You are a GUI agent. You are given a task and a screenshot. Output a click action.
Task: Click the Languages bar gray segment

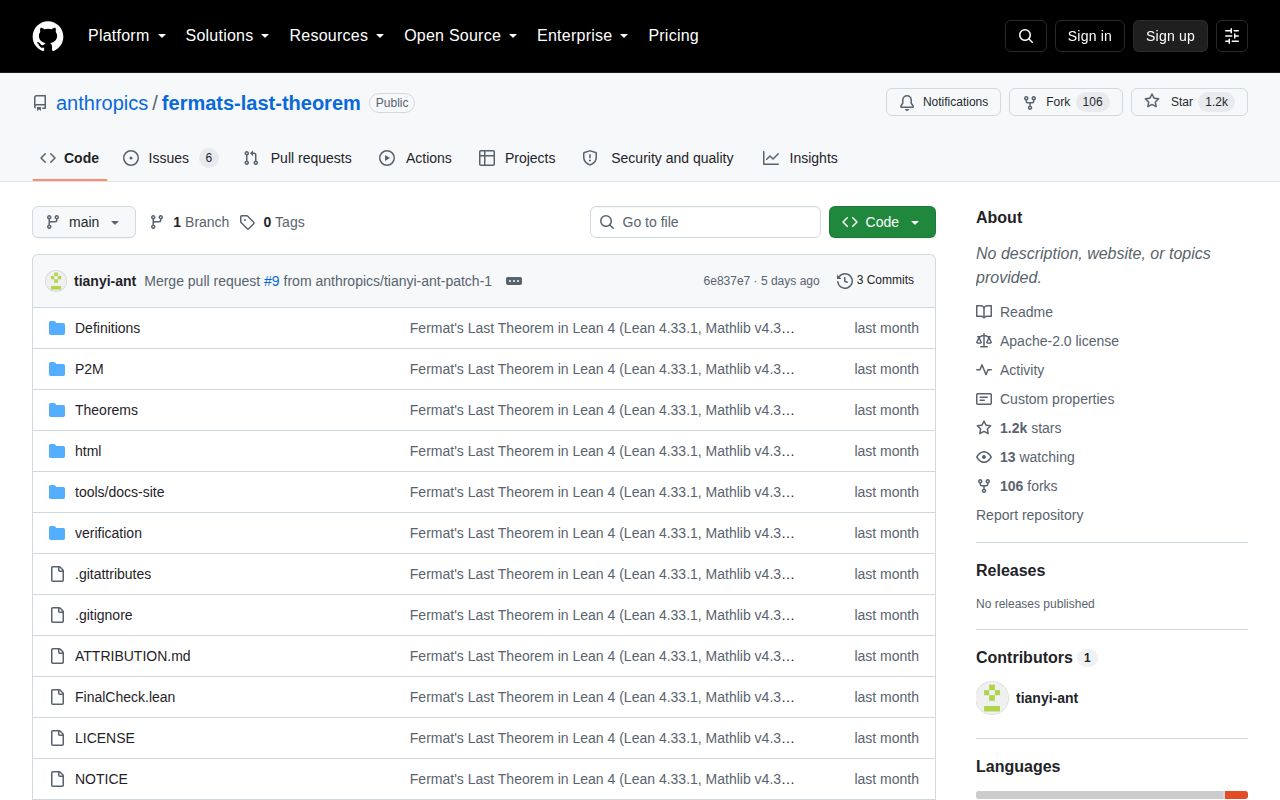1100,795
